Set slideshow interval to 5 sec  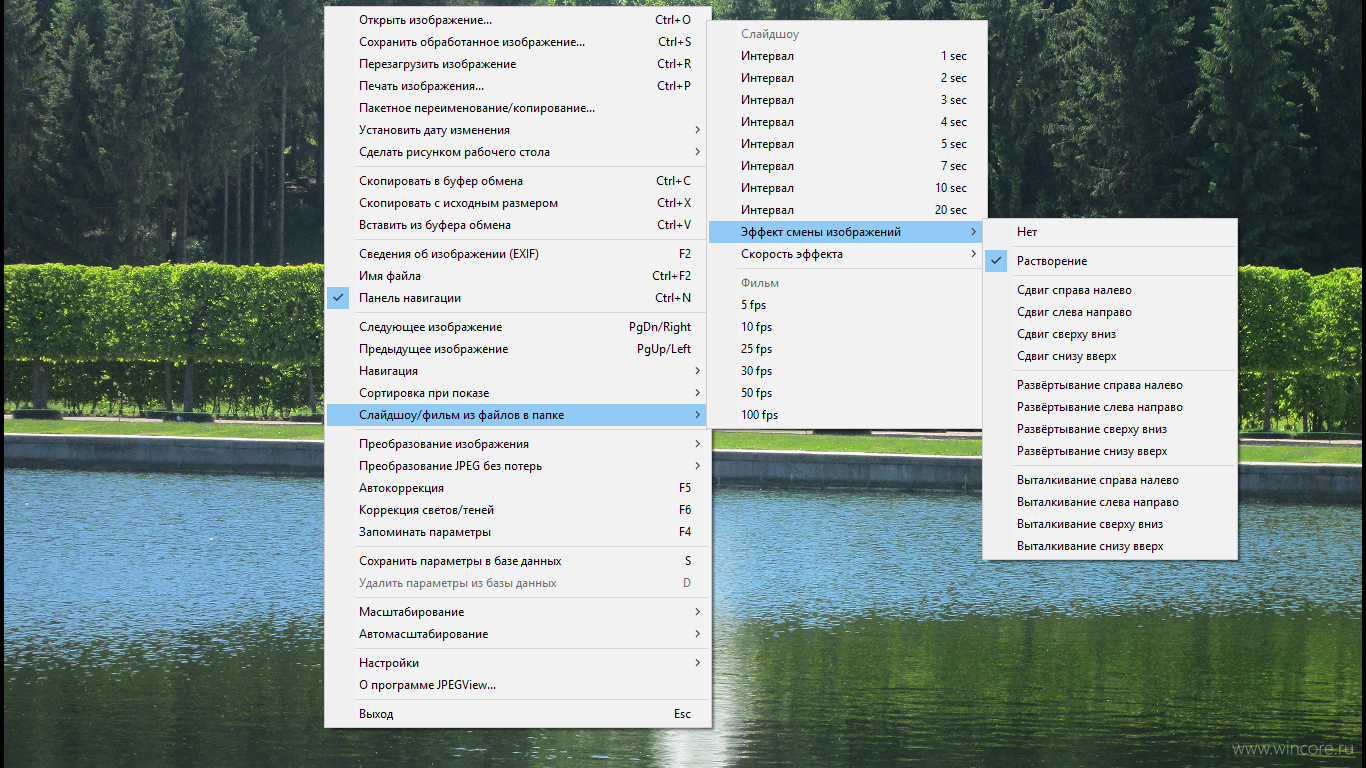coord(846,144)
